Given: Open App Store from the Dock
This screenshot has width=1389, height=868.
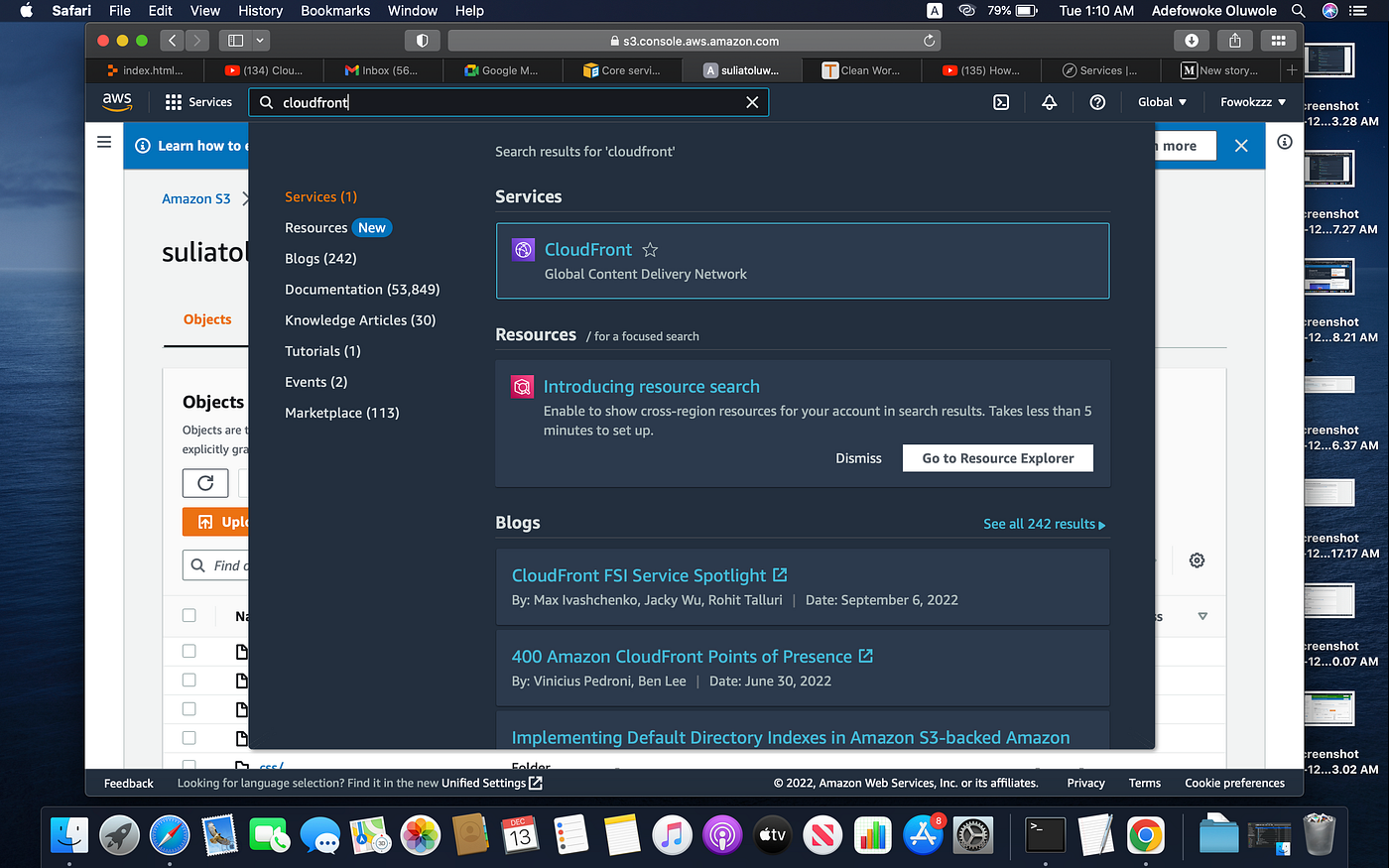Looking at the screenshot, I should pos(923,835).
